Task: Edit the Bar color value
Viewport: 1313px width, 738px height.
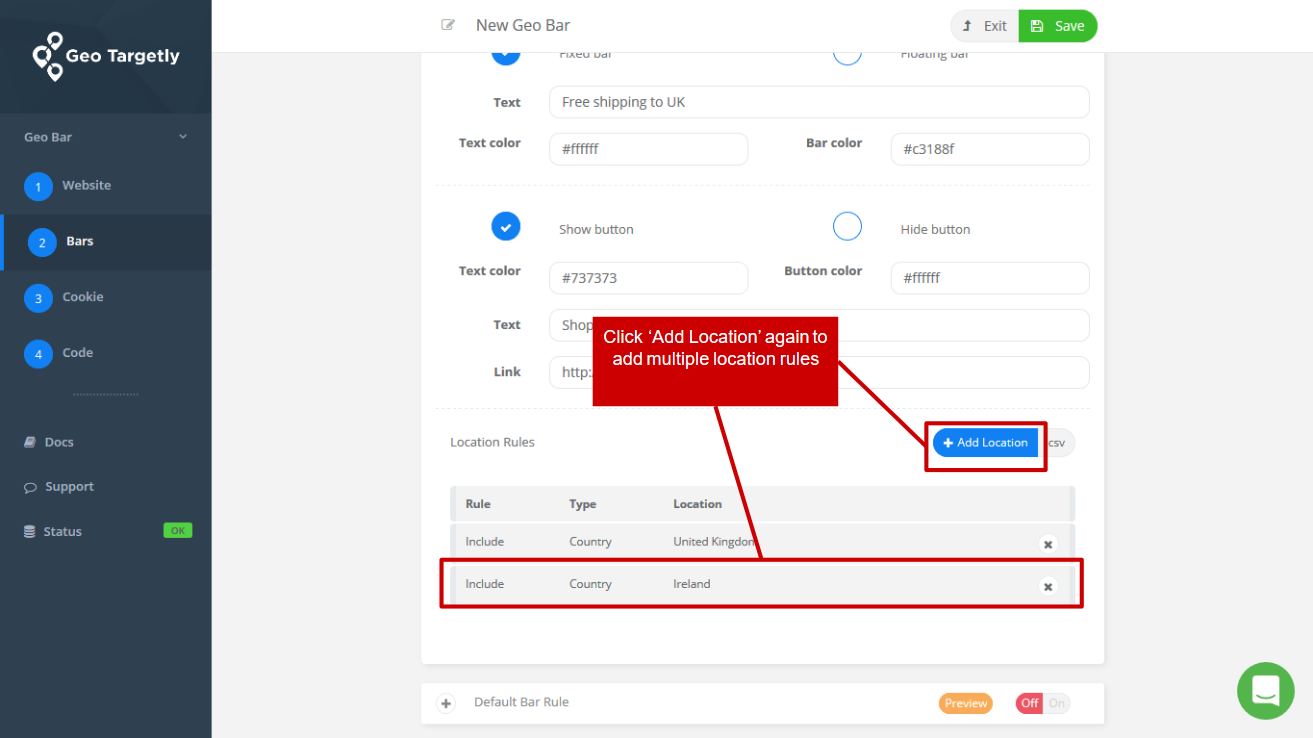Action: pos(989,149)
